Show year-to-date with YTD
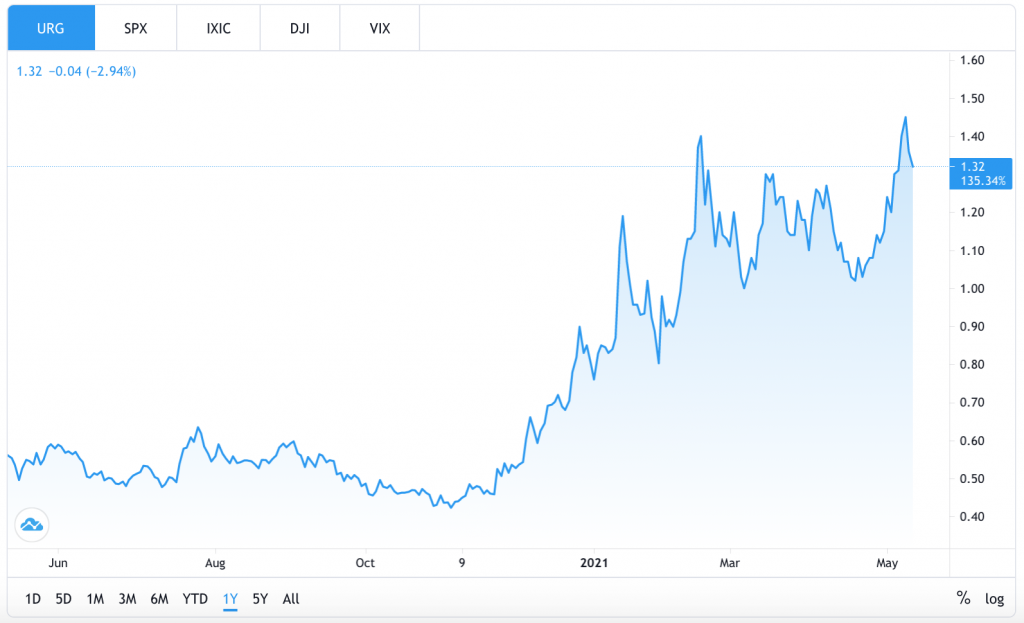The height and width of the screenshot is (623, 1024). pyautogui.click(x=195, y=599)
